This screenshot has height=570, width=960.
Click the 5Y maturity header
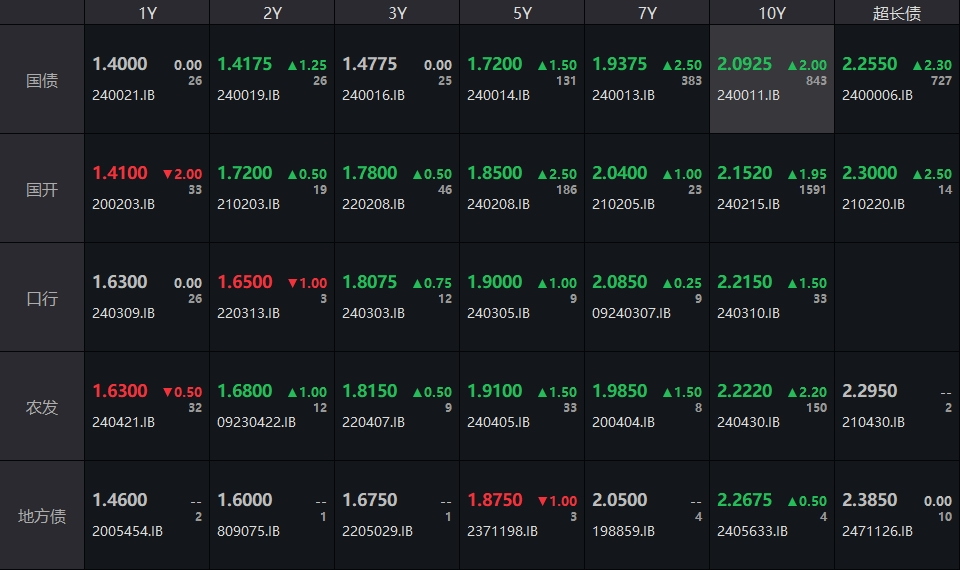tap(522, 13)
